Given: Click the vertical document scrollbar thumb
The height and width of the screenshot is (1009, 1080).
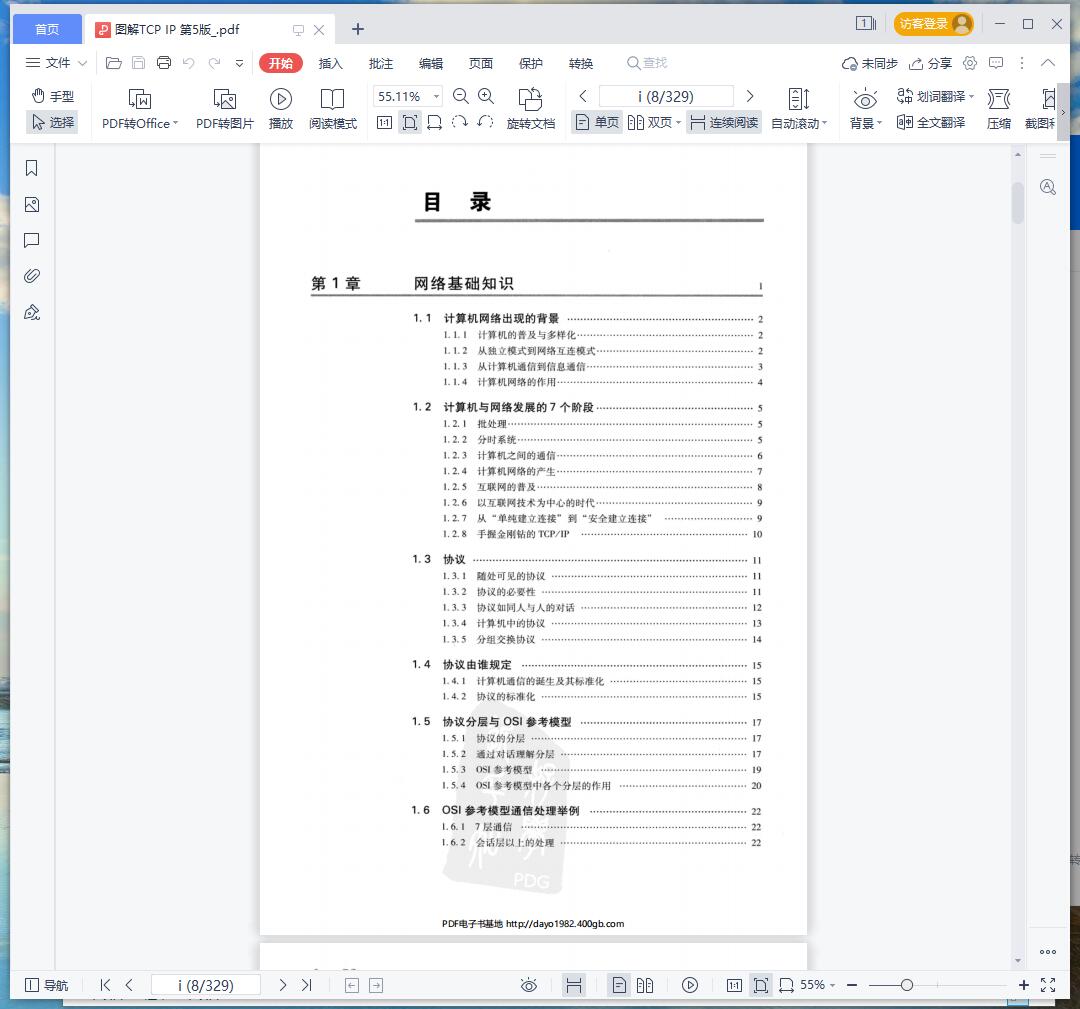Looking at the screenshot, I should coord(1017,202).
